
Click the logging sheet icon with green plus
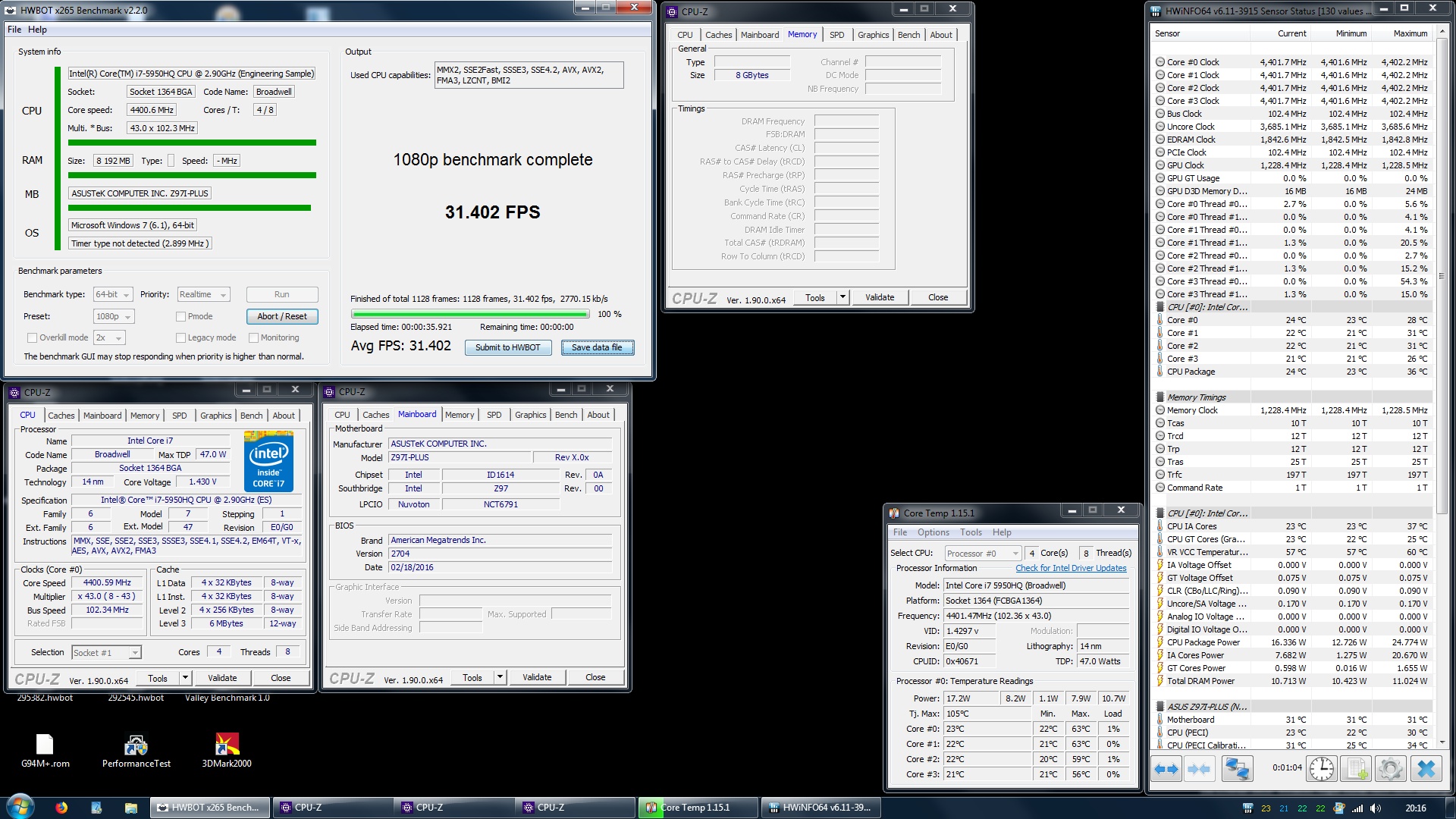(x=1356, y=768)
